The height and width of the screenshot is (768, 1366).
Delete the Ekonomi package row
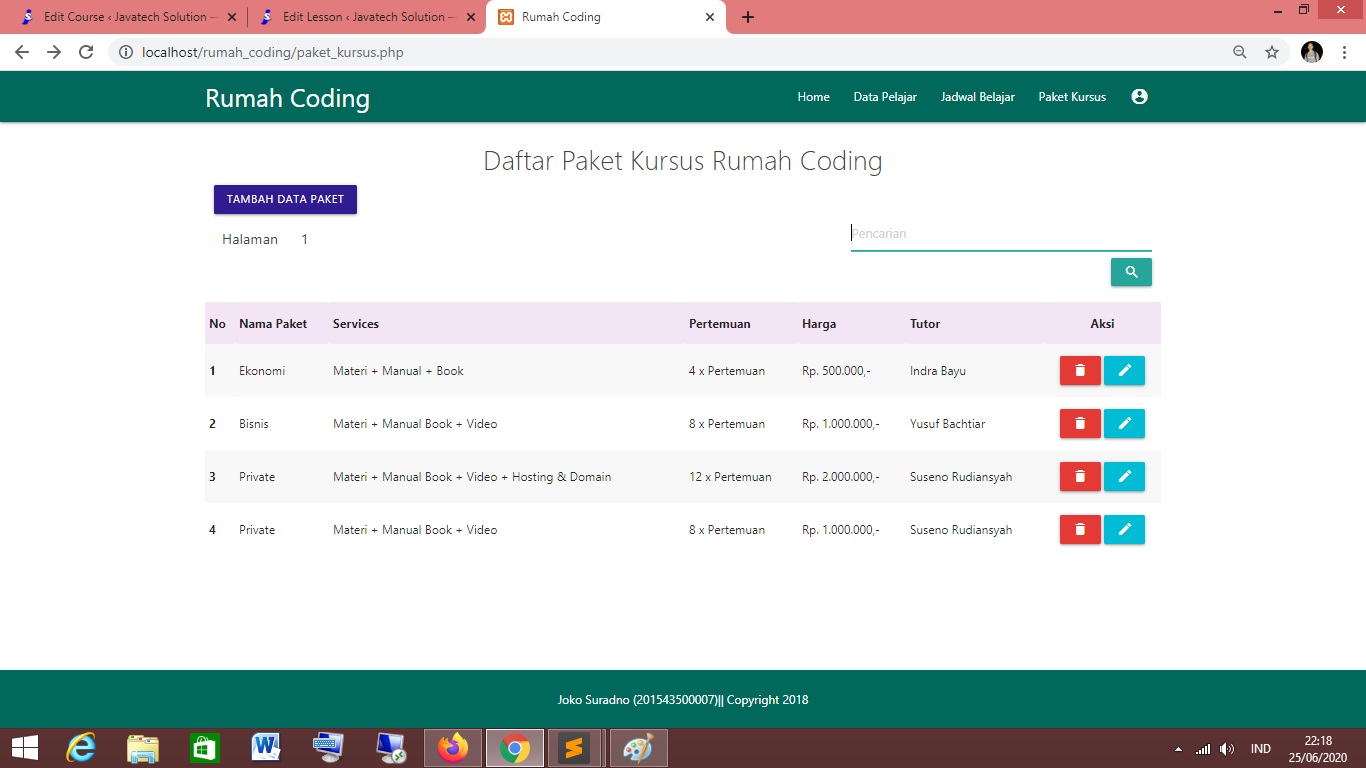(1079, 371)
